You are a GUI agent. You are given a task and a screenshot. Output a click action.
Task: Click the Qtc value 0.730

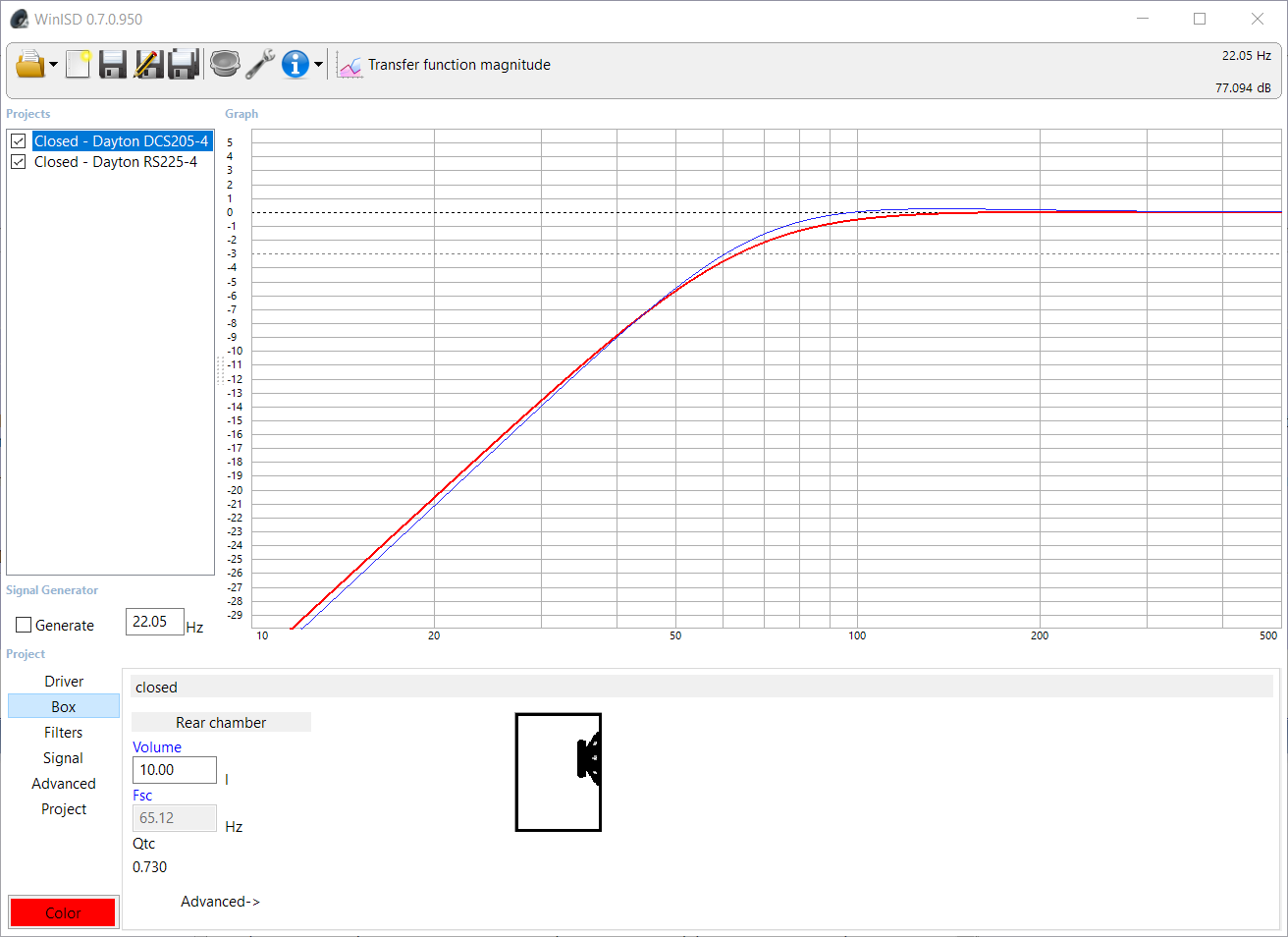pyautogui.click(x=150, y=867)
